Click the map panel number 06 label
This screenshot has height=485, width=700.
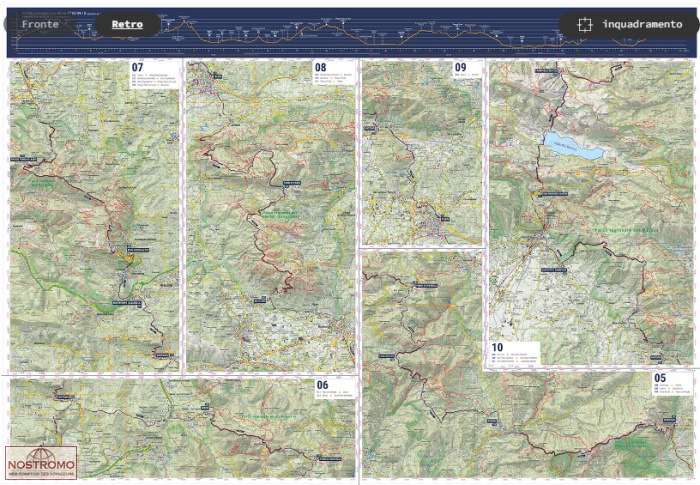[x=322, y=385]
